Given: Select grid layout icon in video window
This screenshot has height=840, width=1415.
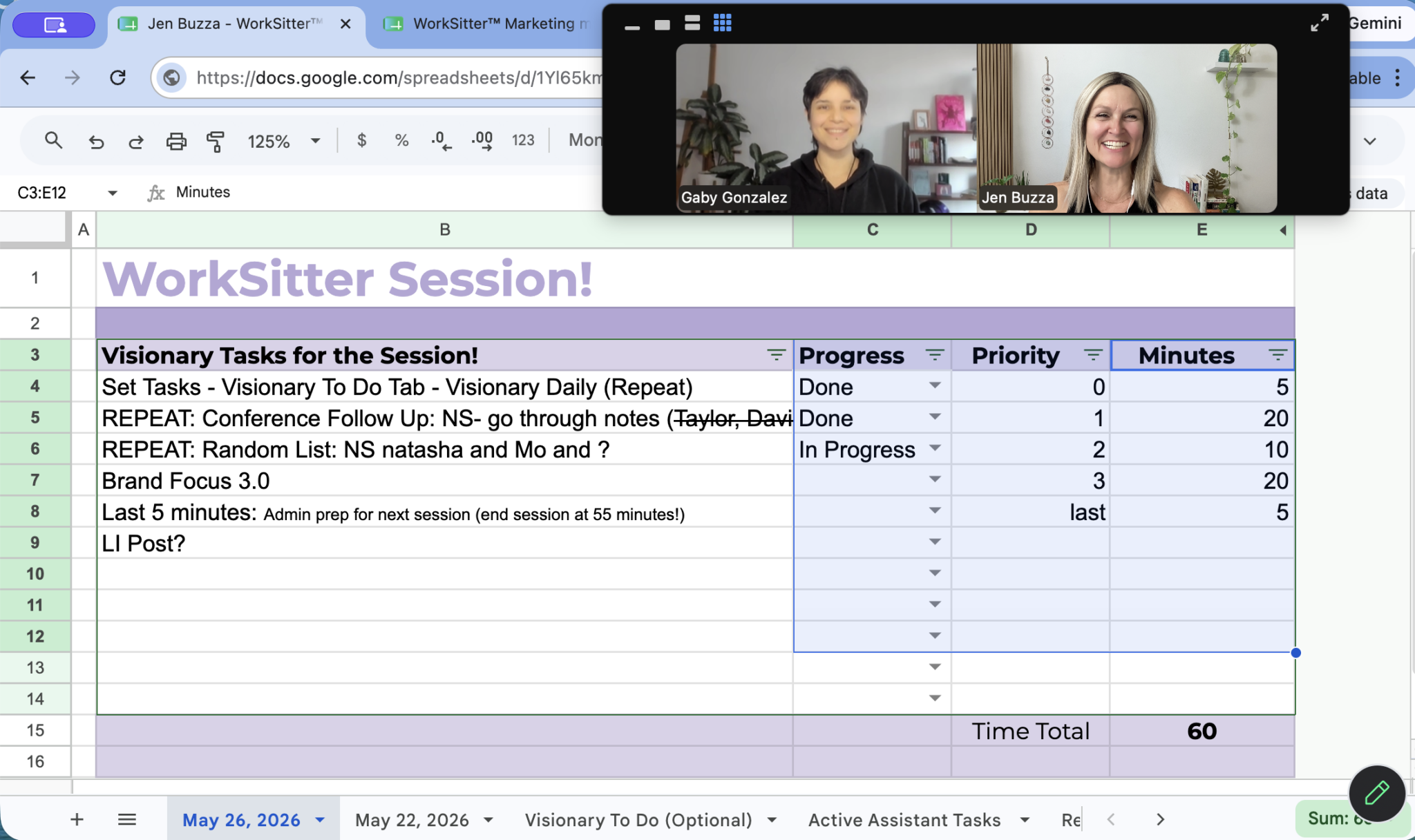Looking at the screenshot, I should (722, 23).
